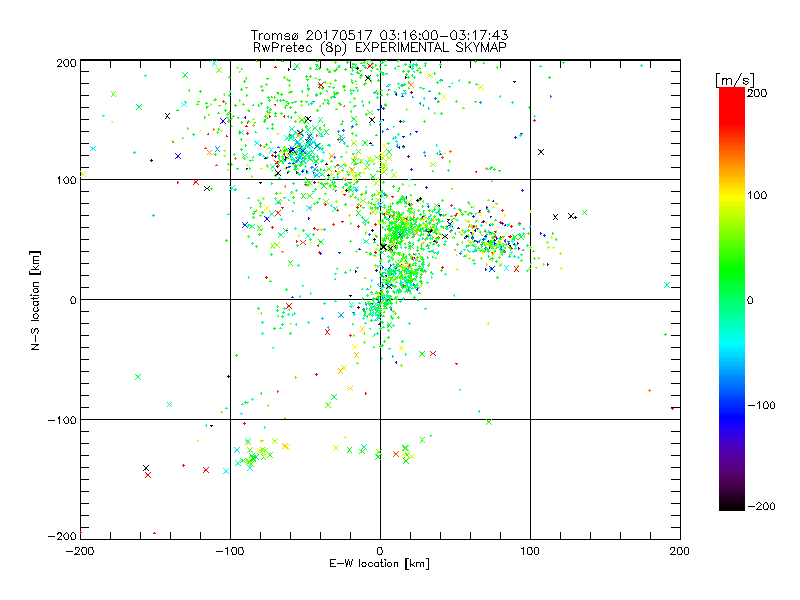Click the y-axis '0' tick label
Image resolution: width=800 pixels, height=600 pixels.
[x=73, y=300]
